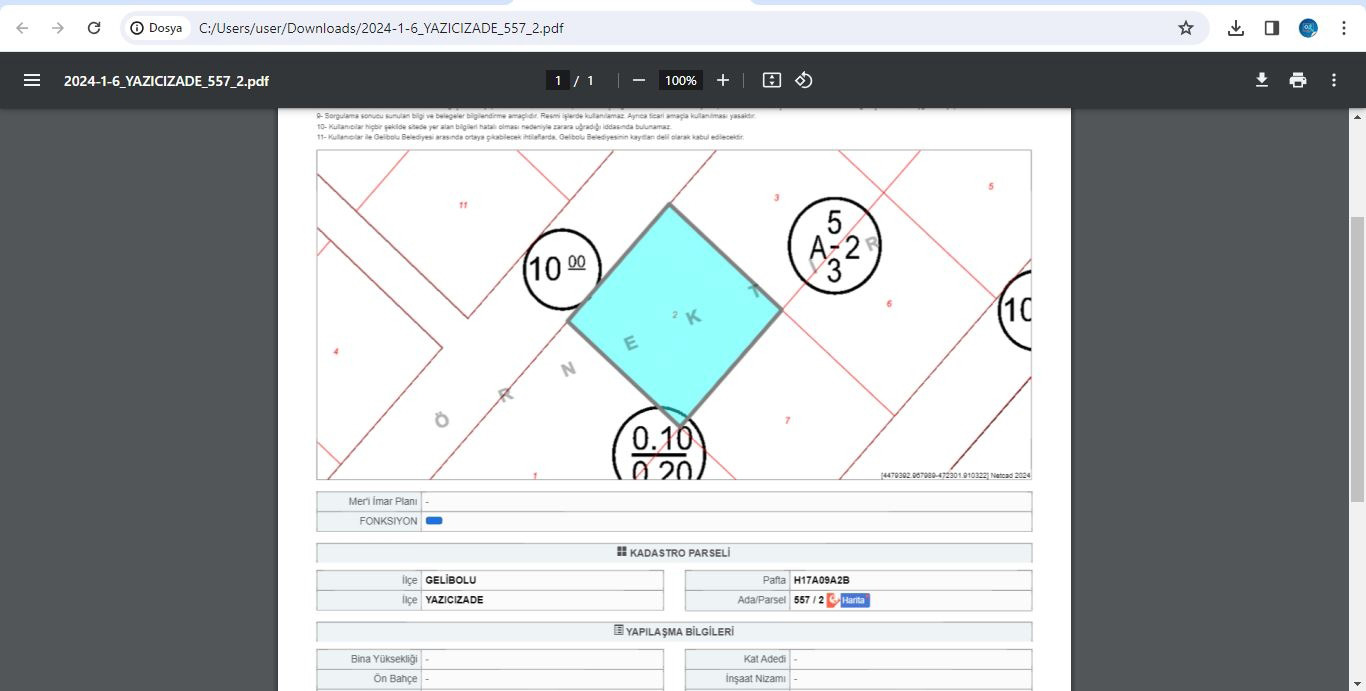
Task: Click the zoom out minus button
Action: tap(639, 80)
